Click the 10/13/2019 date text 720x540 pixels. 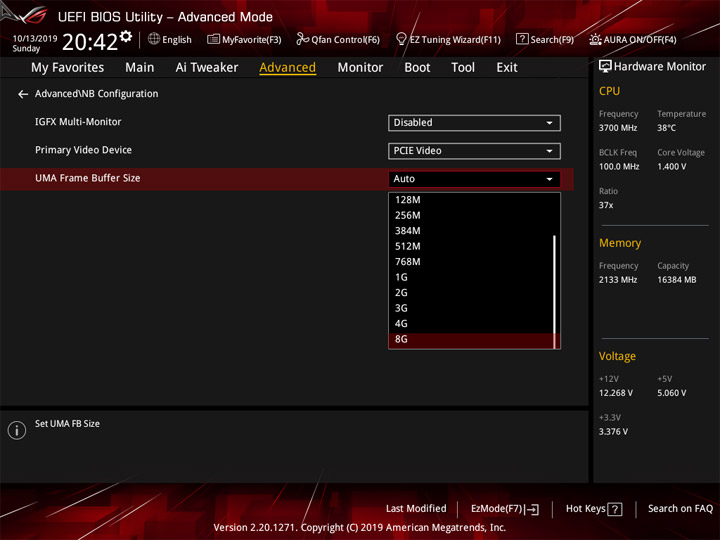[35, 39]
